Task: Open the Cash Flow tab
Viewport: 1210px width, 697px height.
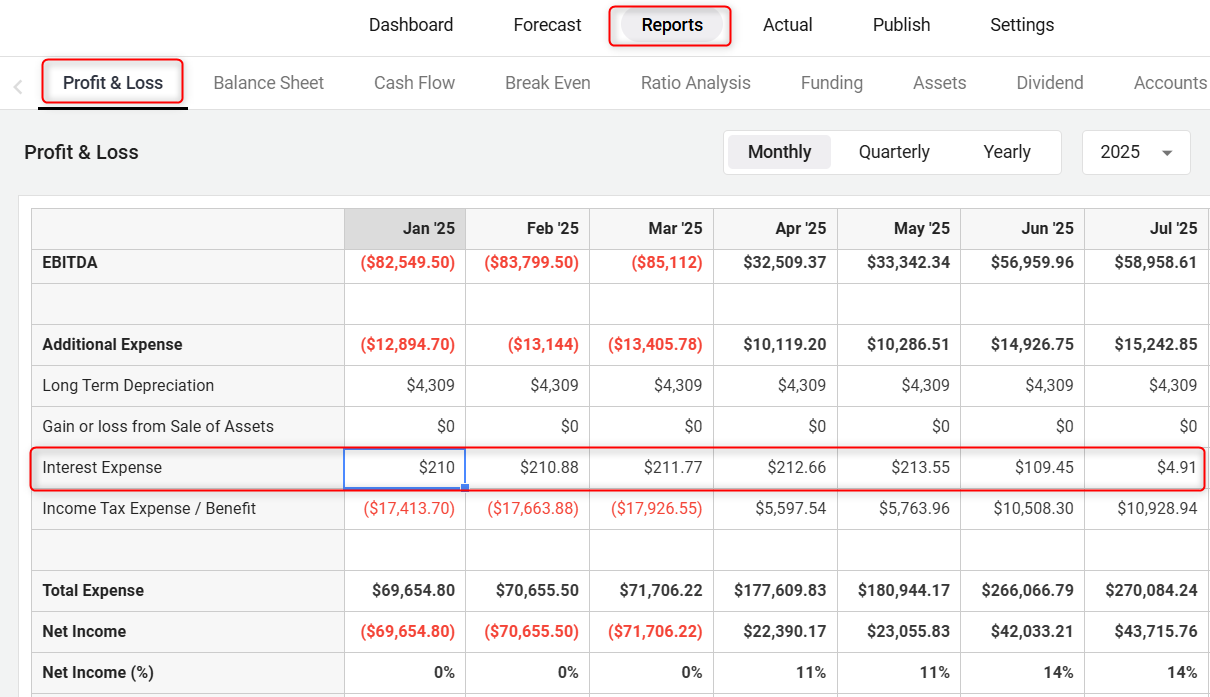Action: click(414, 83)
